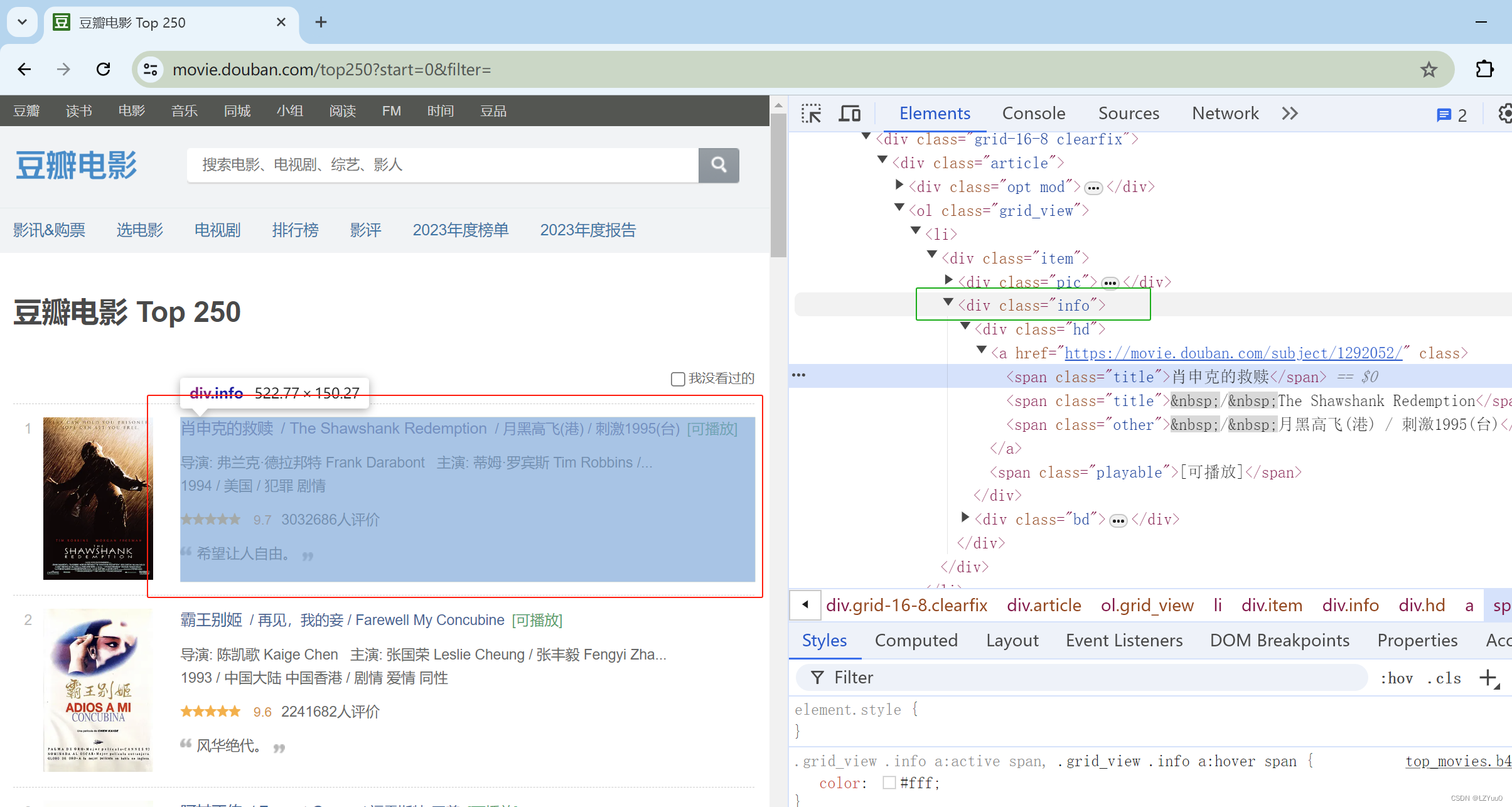Click the new style rule plus icon
This screenshot has height=807, width=1512.
(x=1489, y=678)
